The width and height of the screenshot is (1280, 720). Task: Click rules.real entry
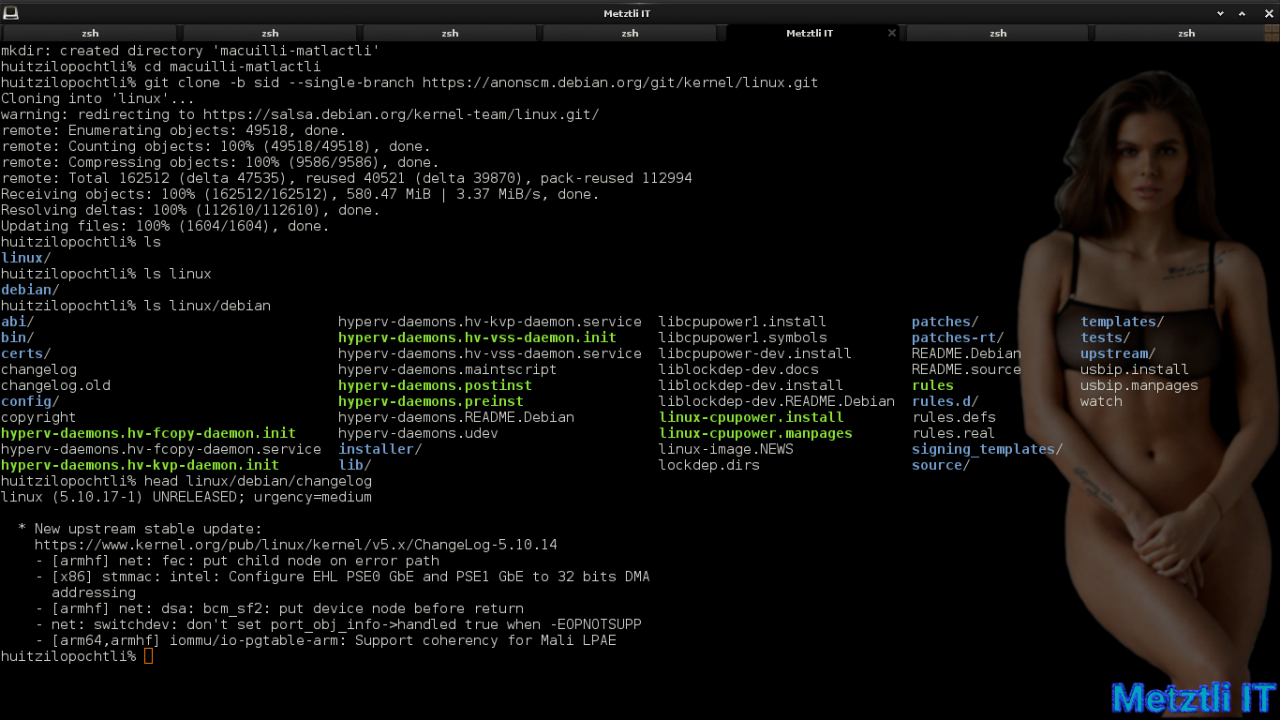click(x=953, y=433)
